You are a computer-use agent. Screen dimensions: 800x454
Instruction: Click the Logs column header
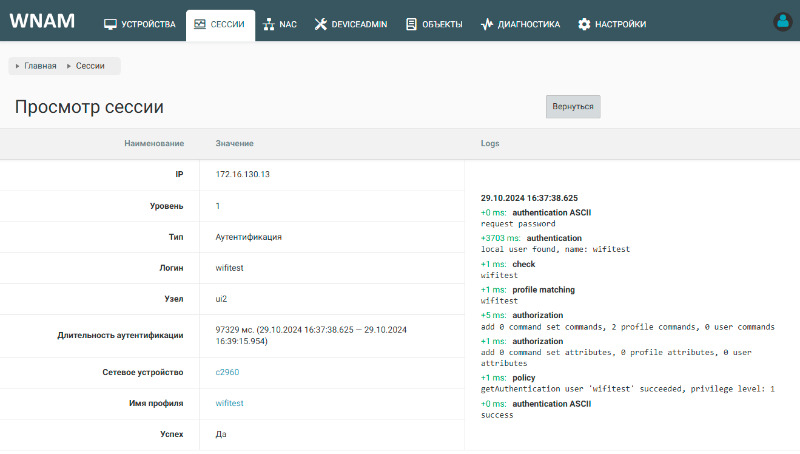coord(490,143)
